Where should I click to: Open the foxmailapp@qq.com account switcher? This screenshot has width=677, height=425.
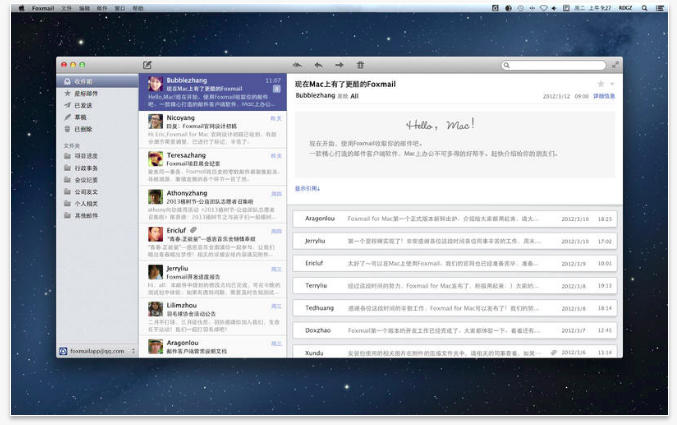click(x=97, y=351)
